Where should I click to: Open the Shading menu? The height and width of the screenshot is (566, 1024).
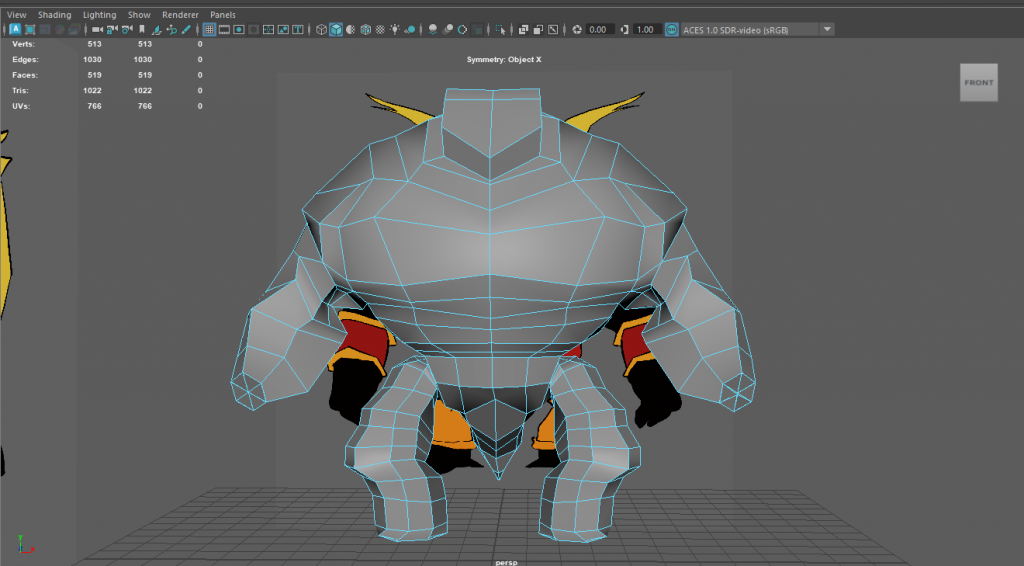[54, 14]
